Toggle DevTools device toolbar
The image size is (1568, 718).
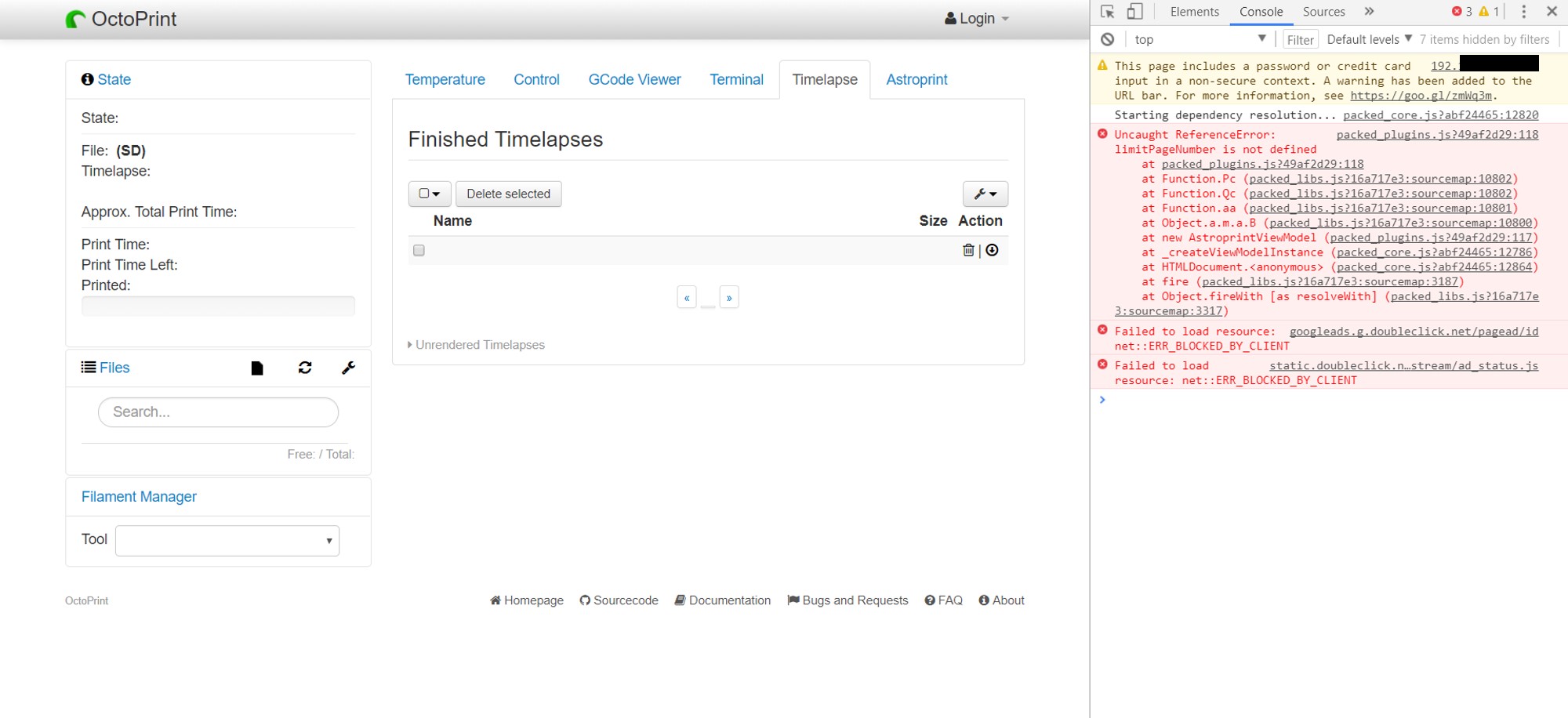coord(1134,12)
